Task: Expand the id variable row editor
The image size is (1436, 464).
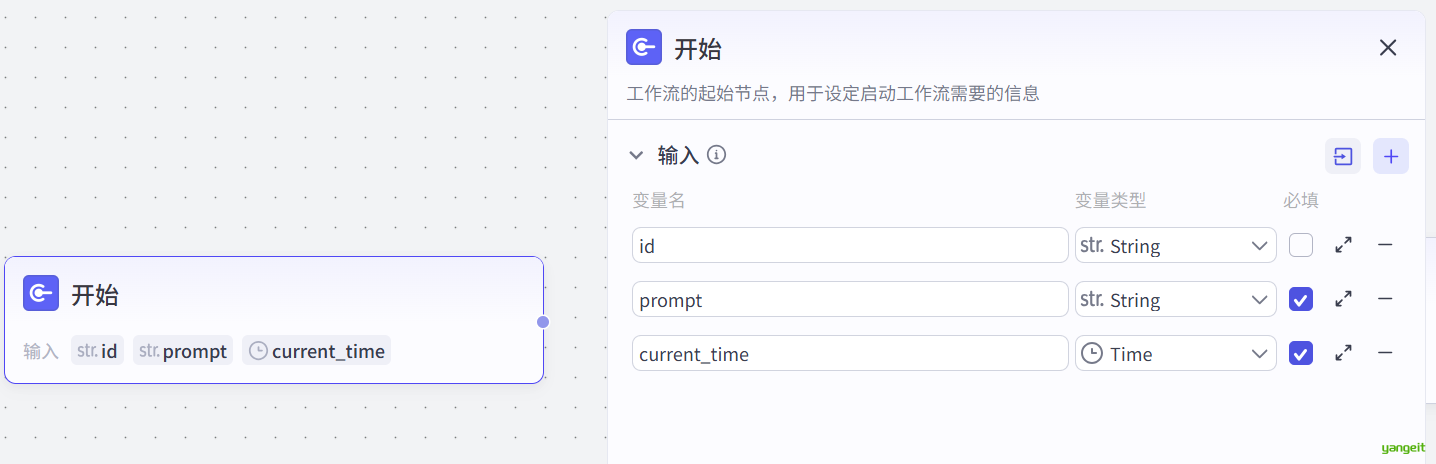Action: coord(1344,245)
